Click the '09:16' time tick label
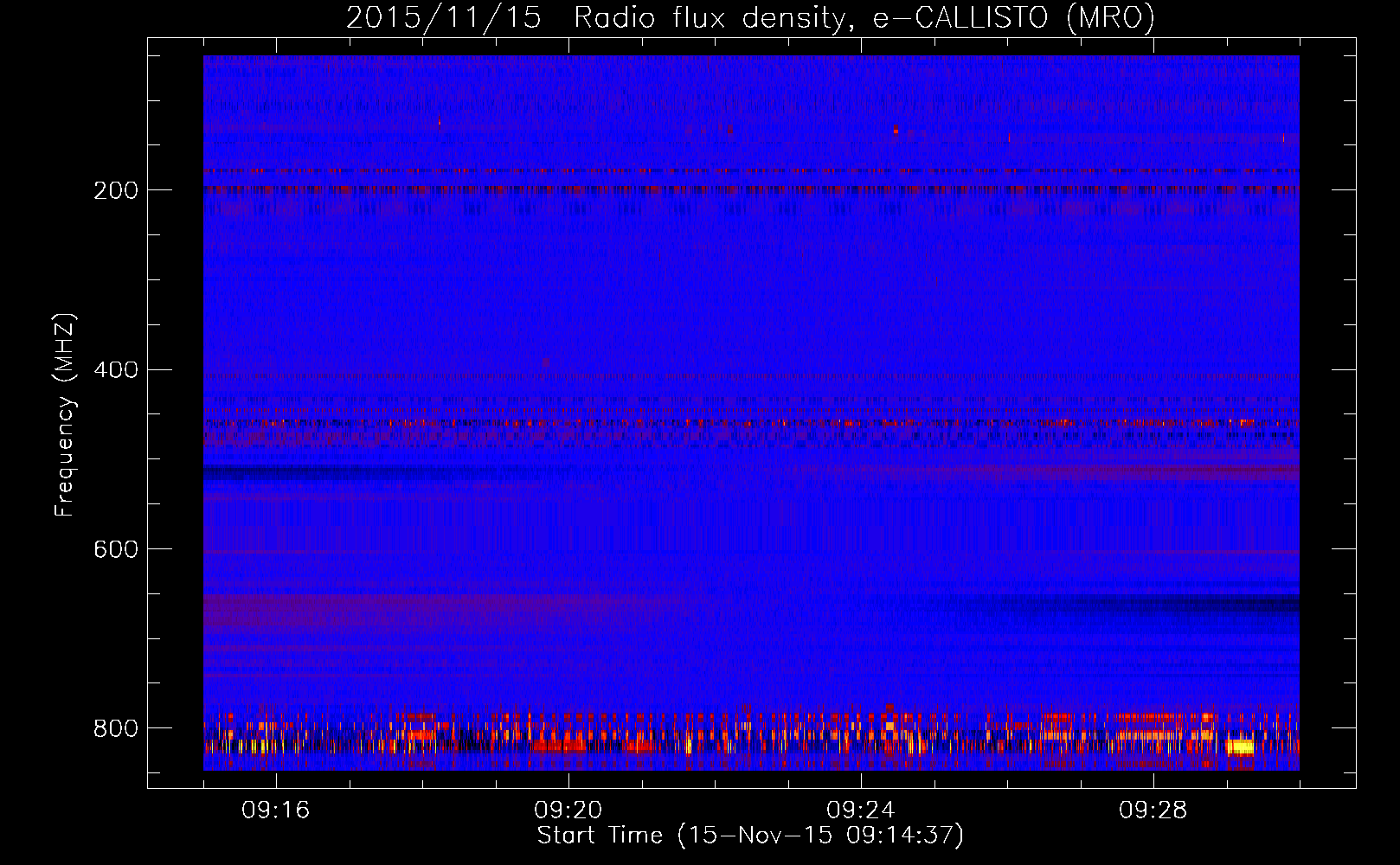1400x865 pixels. [x=276, y=811]
